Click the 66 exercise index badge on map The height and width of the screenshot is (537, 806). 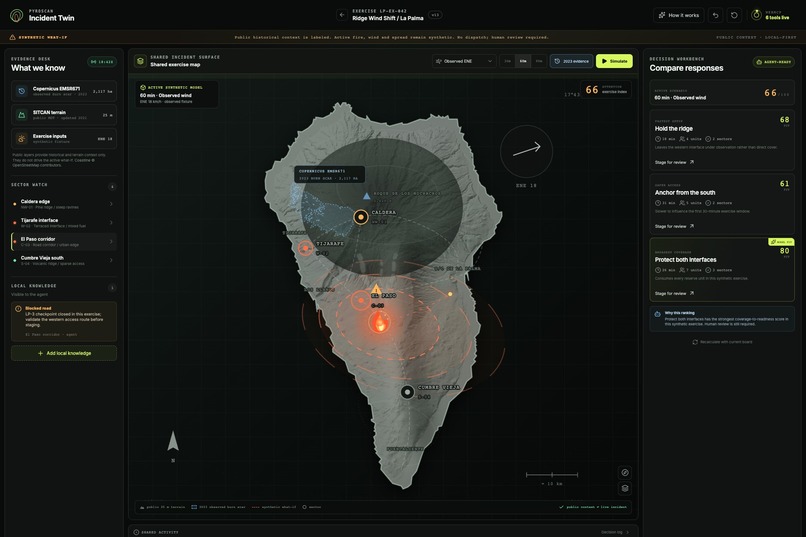point(606,90)
